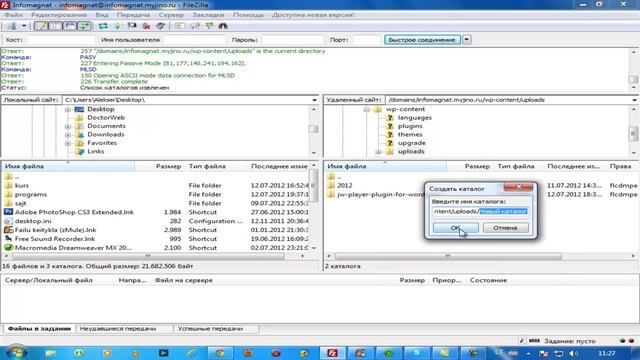Close the Создать каталог dialog
The height and width of the screenshot is (360, 640).
(518, 187)
